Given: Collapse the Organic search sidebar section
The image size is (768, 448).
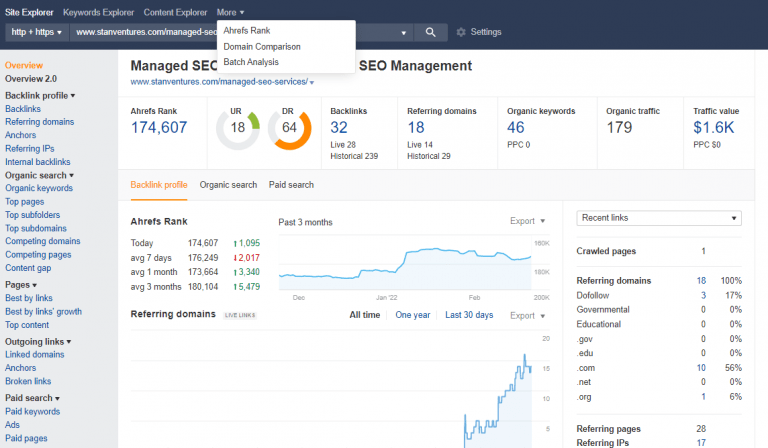Looking at the screenshot, I should click(x=39, y=175).
